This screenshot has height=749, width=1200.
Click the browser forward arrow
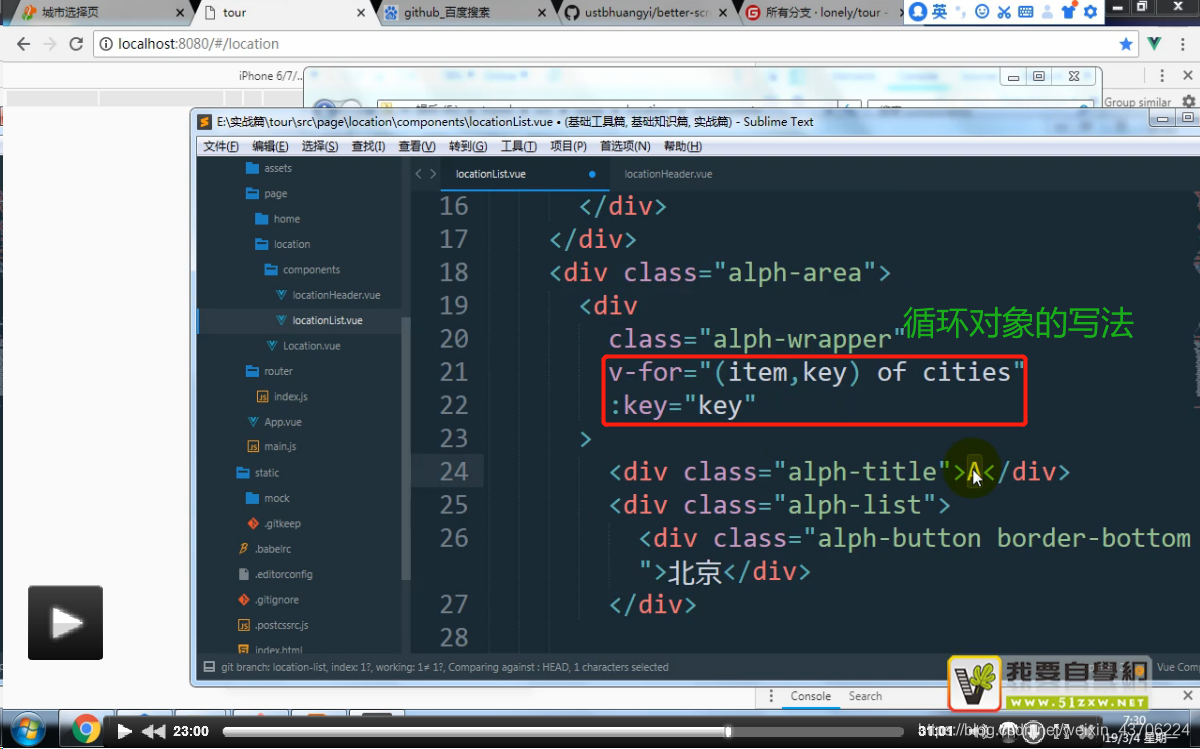50,44
